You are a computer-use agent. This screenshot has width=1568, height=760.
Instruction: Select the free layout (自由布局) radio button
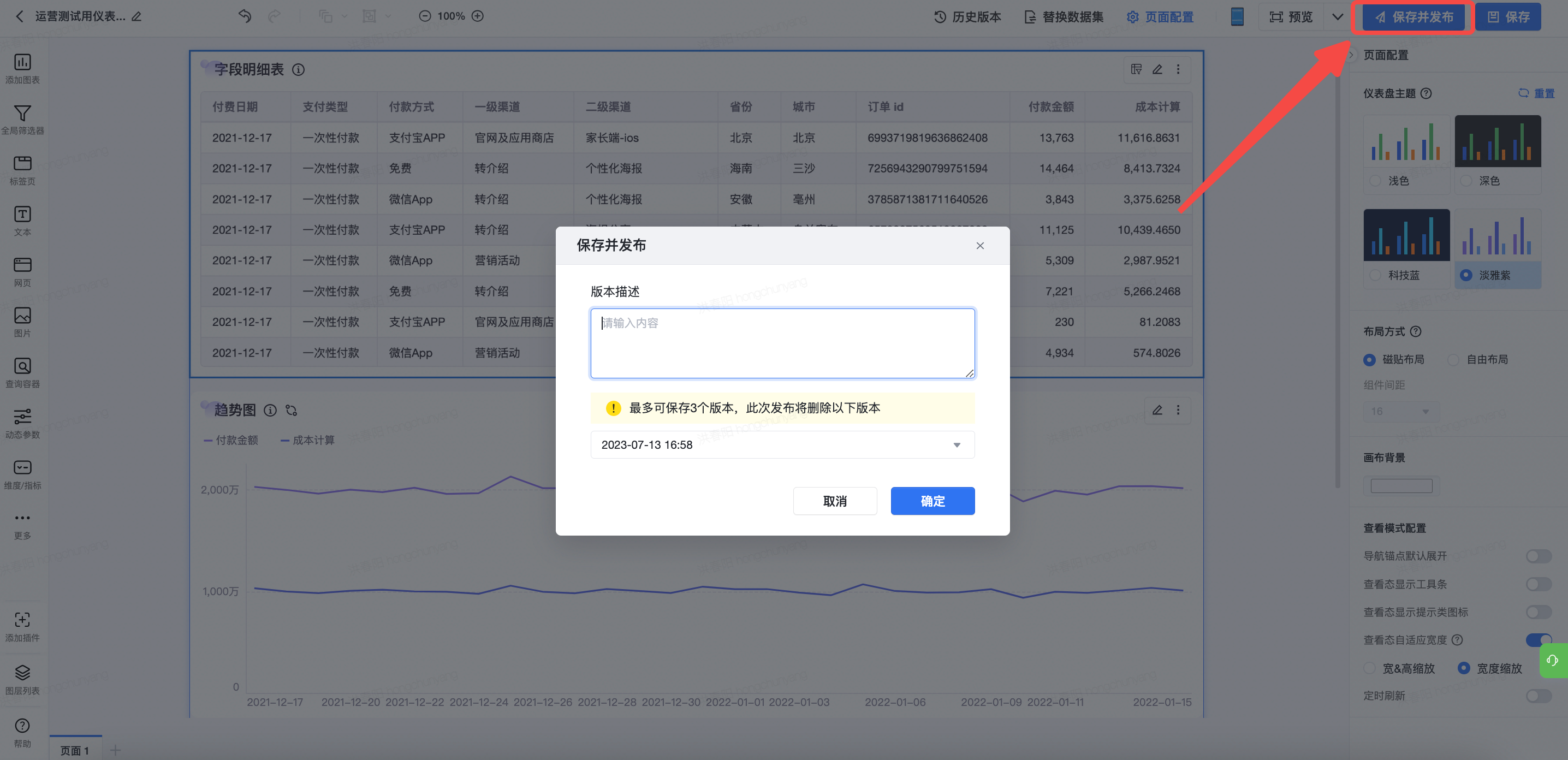point(1453,360)
